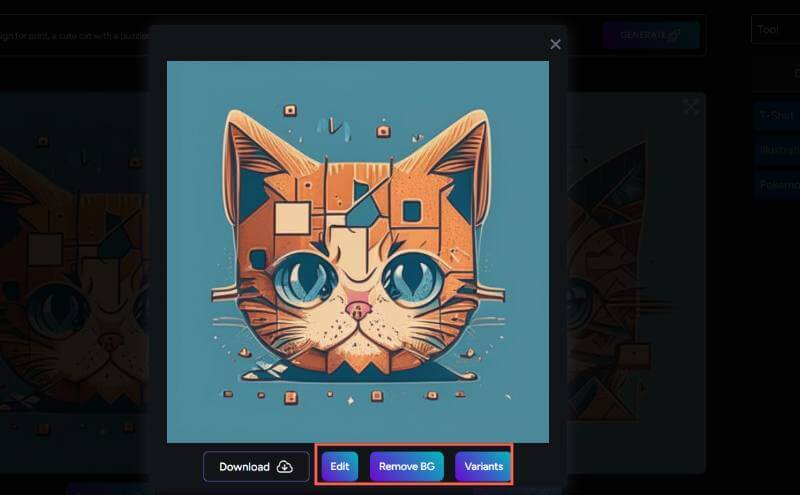The height and width of the screenshot is (495, 800).
Task: Close the dimmed right background image card
Action: point(690,108)
